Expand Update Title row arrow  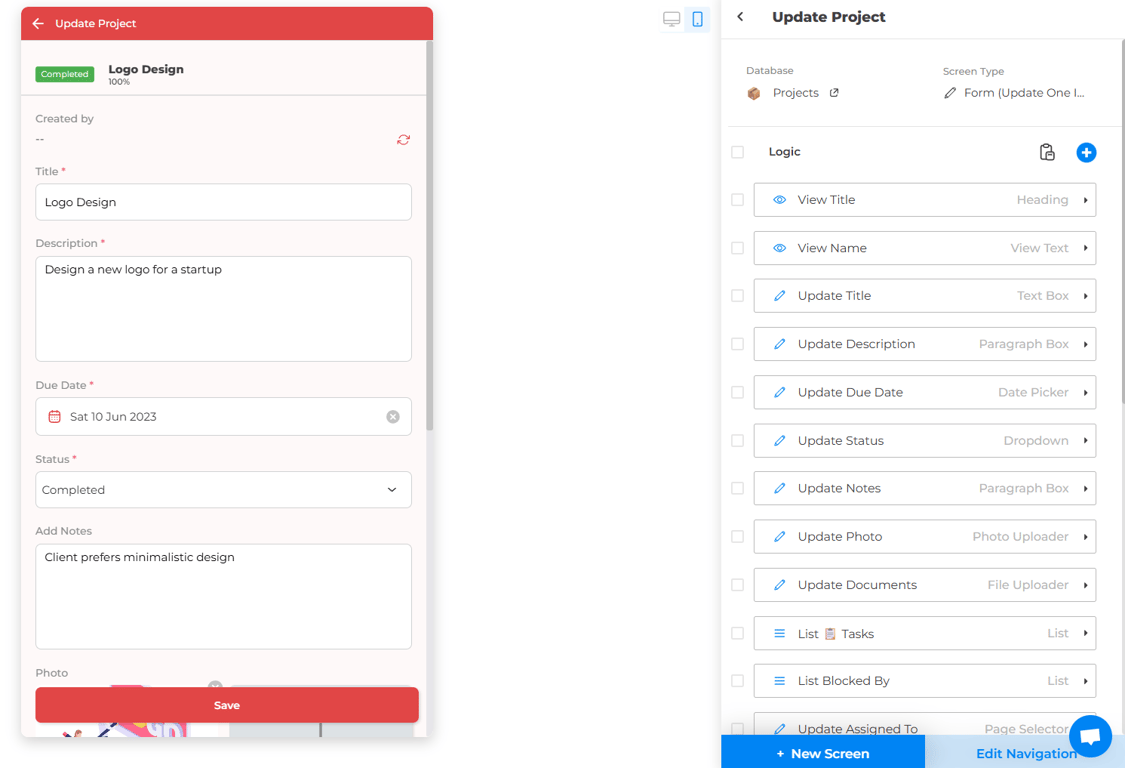1086,296
